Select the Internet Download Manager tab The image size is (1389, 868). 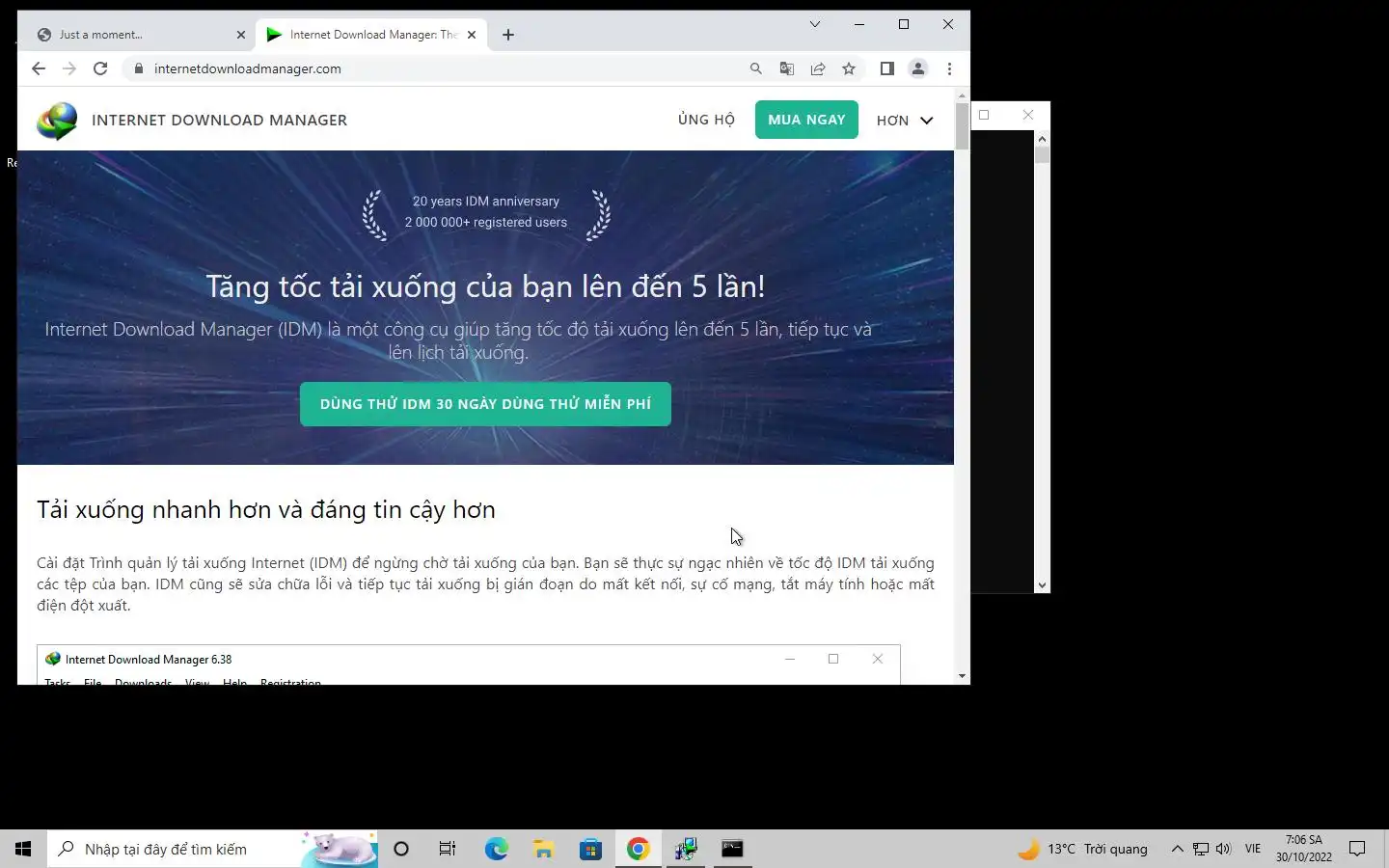(371, 35)
